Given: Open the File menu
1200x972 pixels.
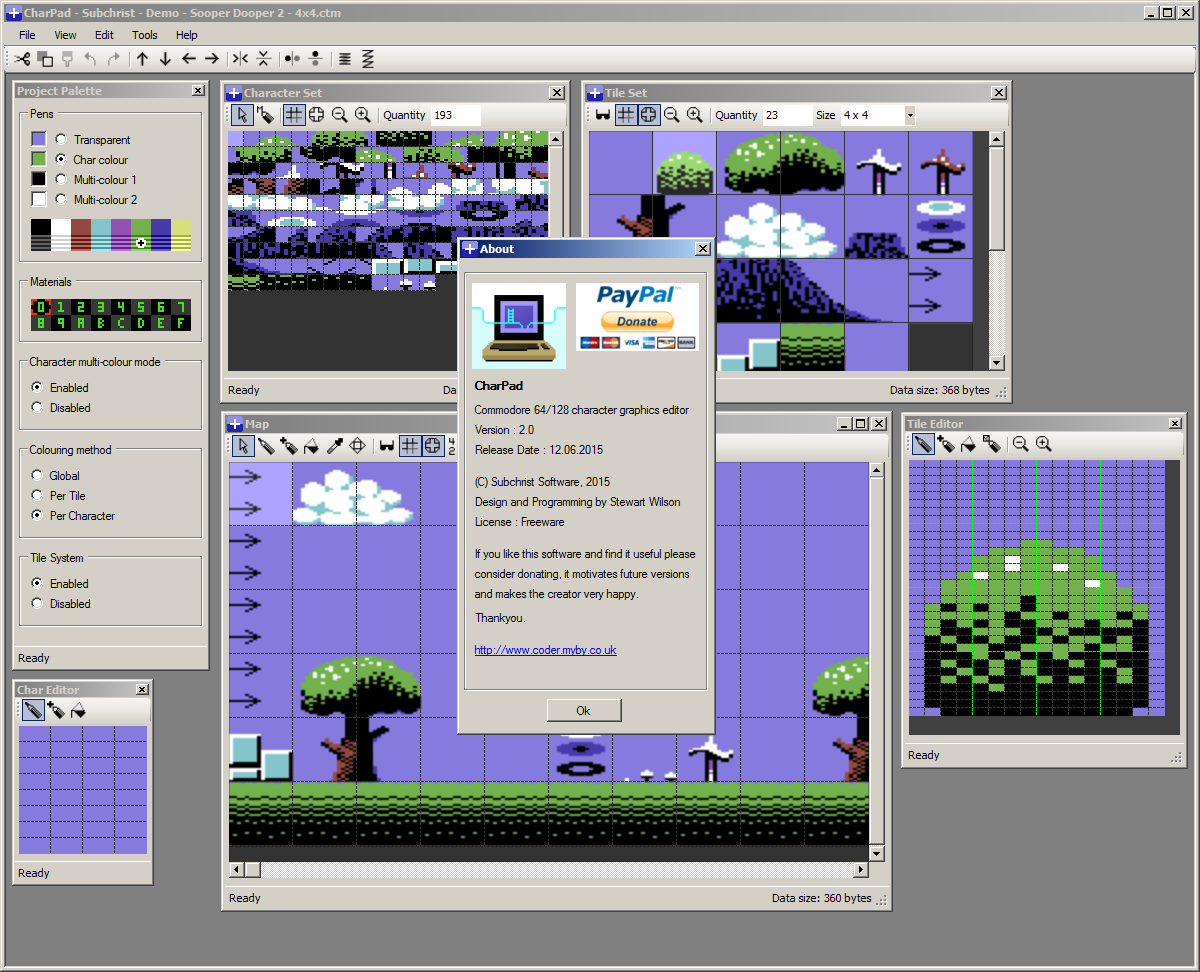Looking at the screenshot, I should tap(27, 35).
